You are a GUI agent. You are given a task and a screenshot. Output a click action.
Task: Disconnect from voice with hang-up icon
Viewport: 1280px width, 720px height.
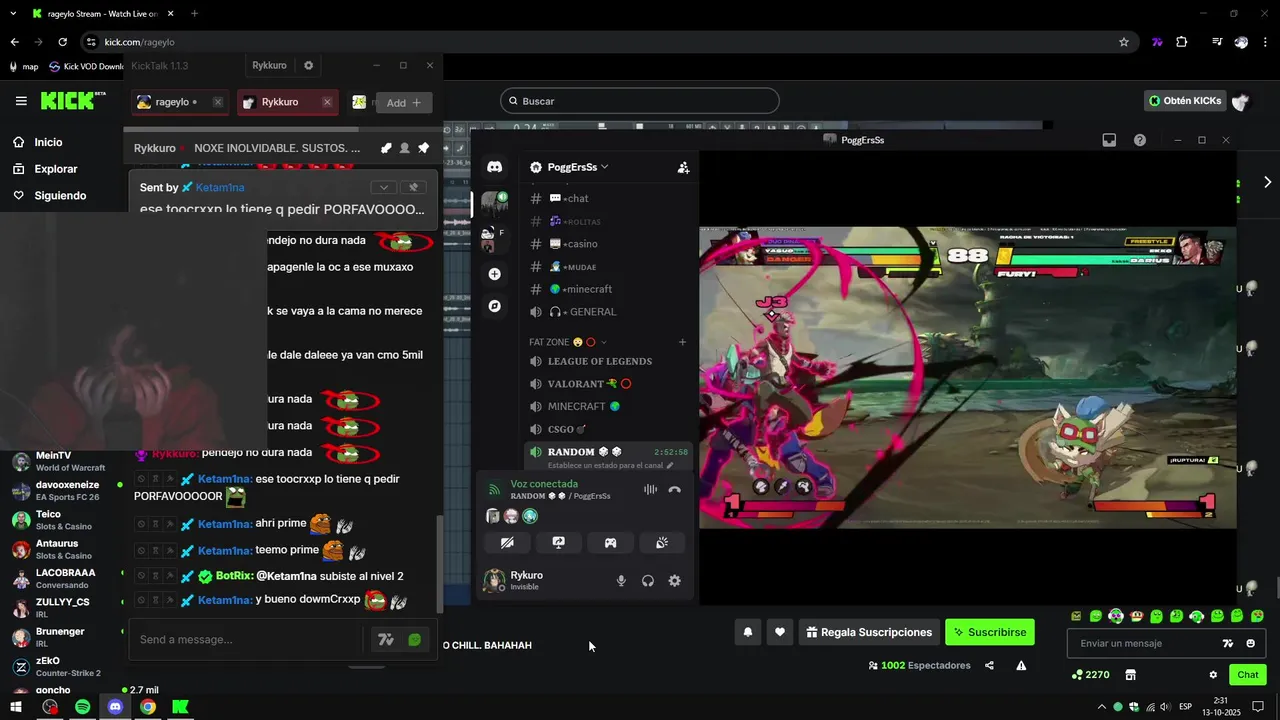[674, 490]
